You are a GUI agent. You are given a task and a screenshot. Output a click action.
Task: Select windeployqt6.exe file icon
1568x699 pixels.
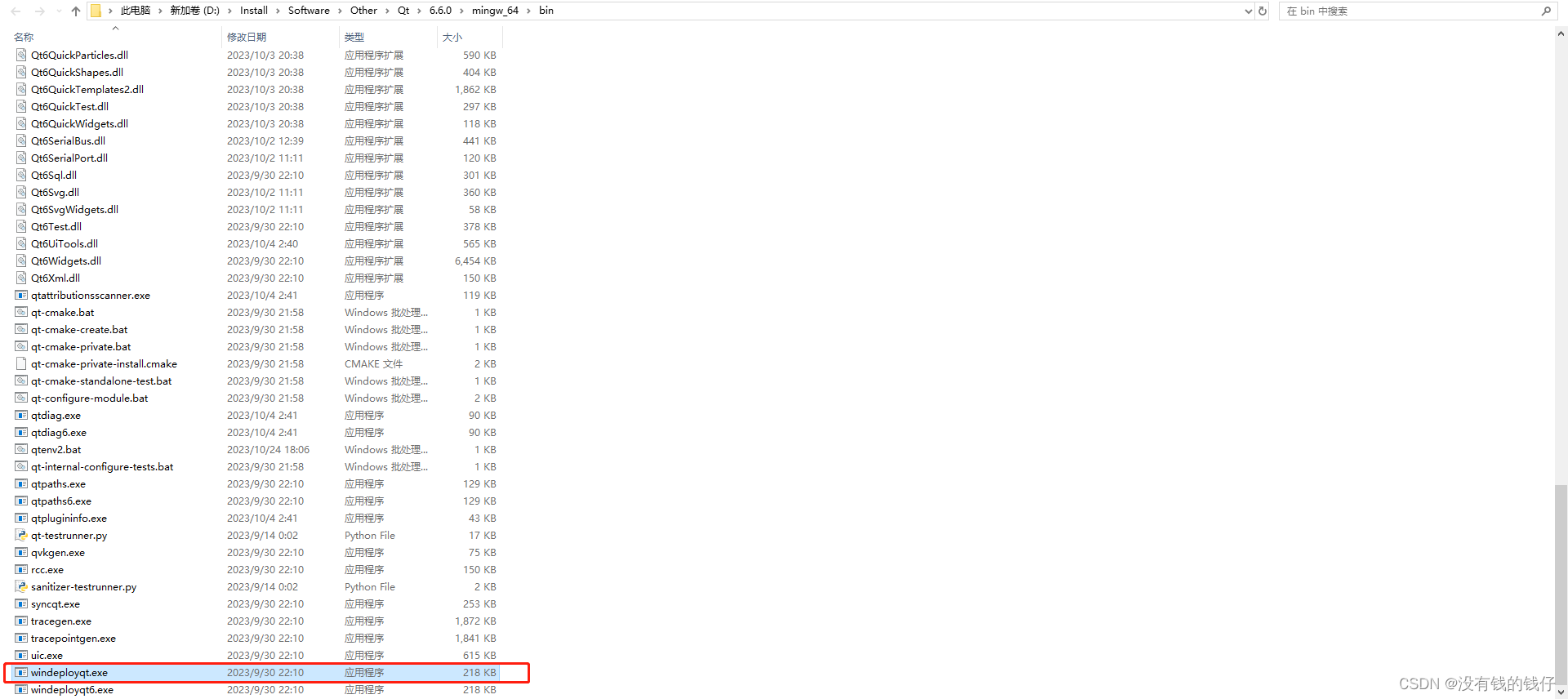(x=21, y=689)
